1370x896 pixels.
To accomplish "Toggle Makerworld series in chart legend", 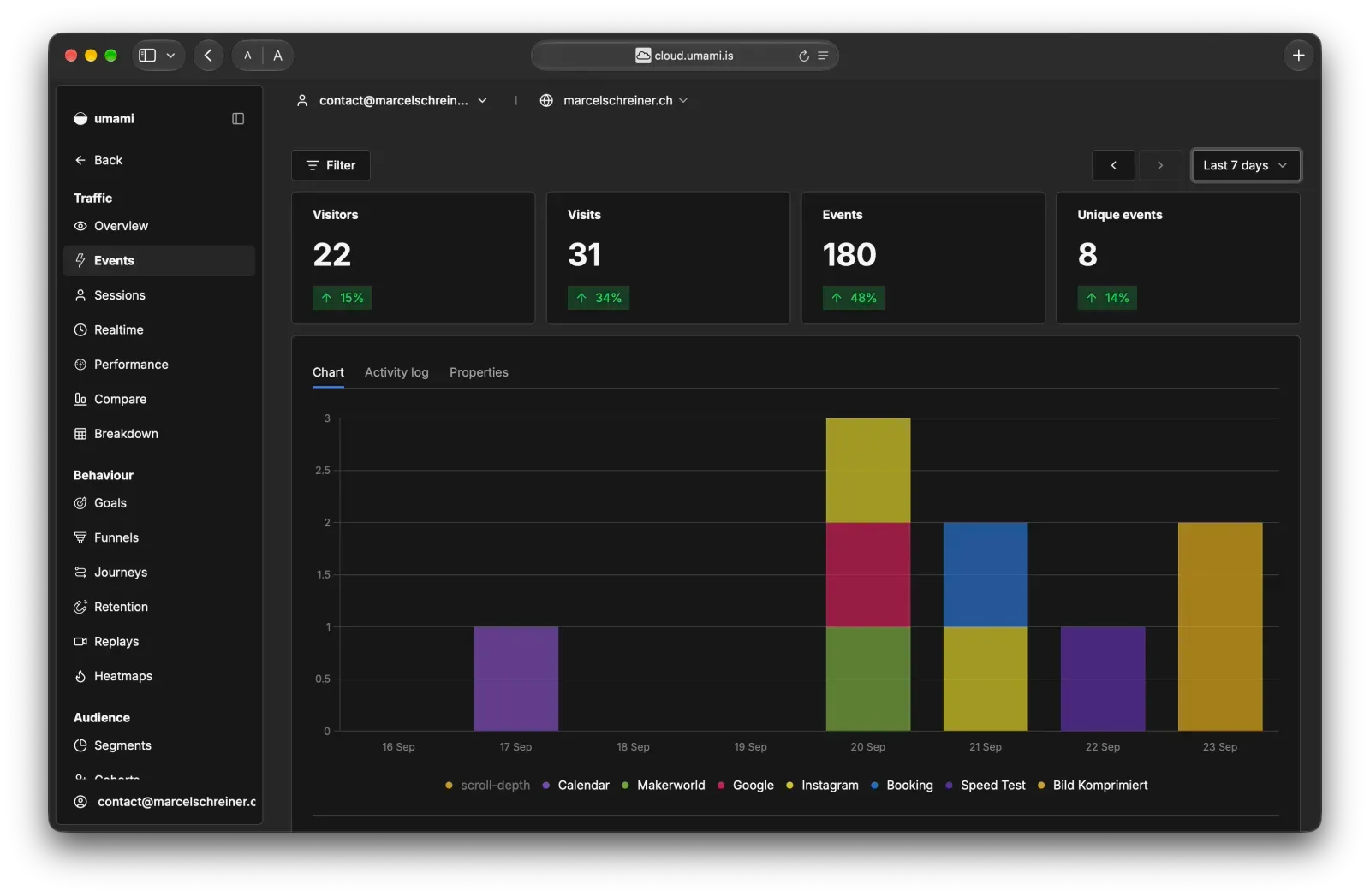I will [664, 786].
